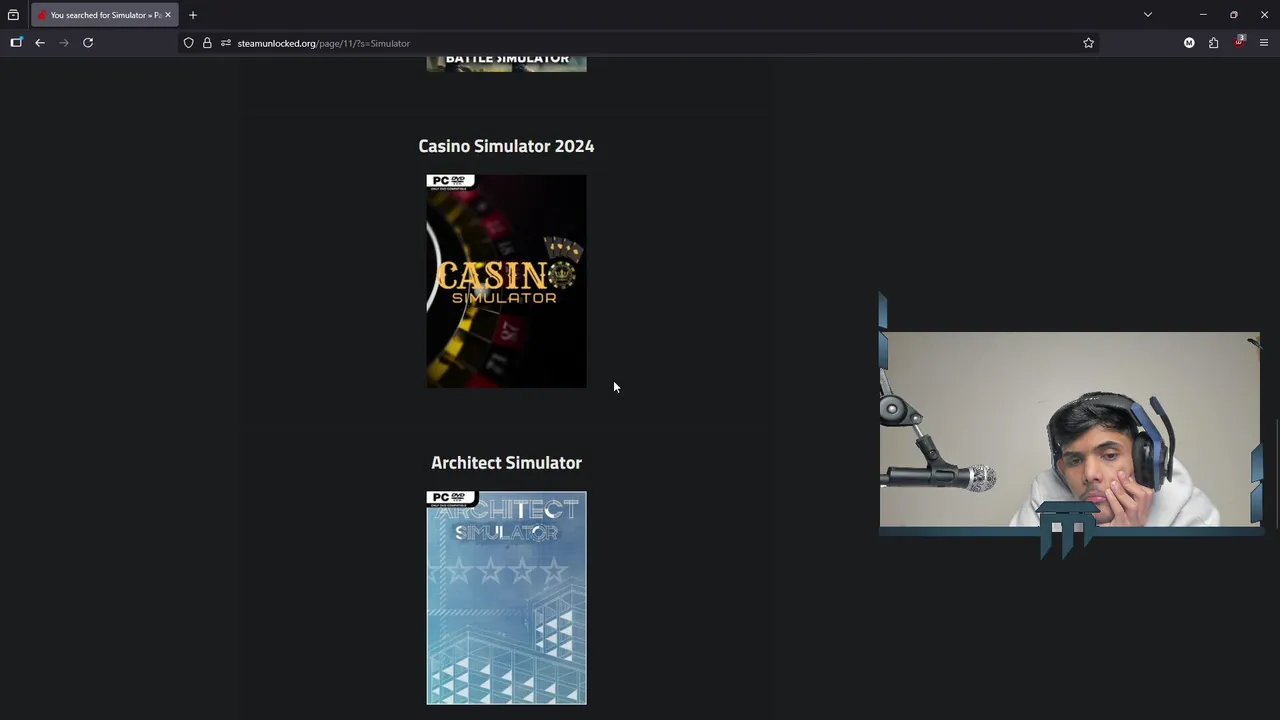Close the Firefox window
The image size is (1280, 720).
1264,15
